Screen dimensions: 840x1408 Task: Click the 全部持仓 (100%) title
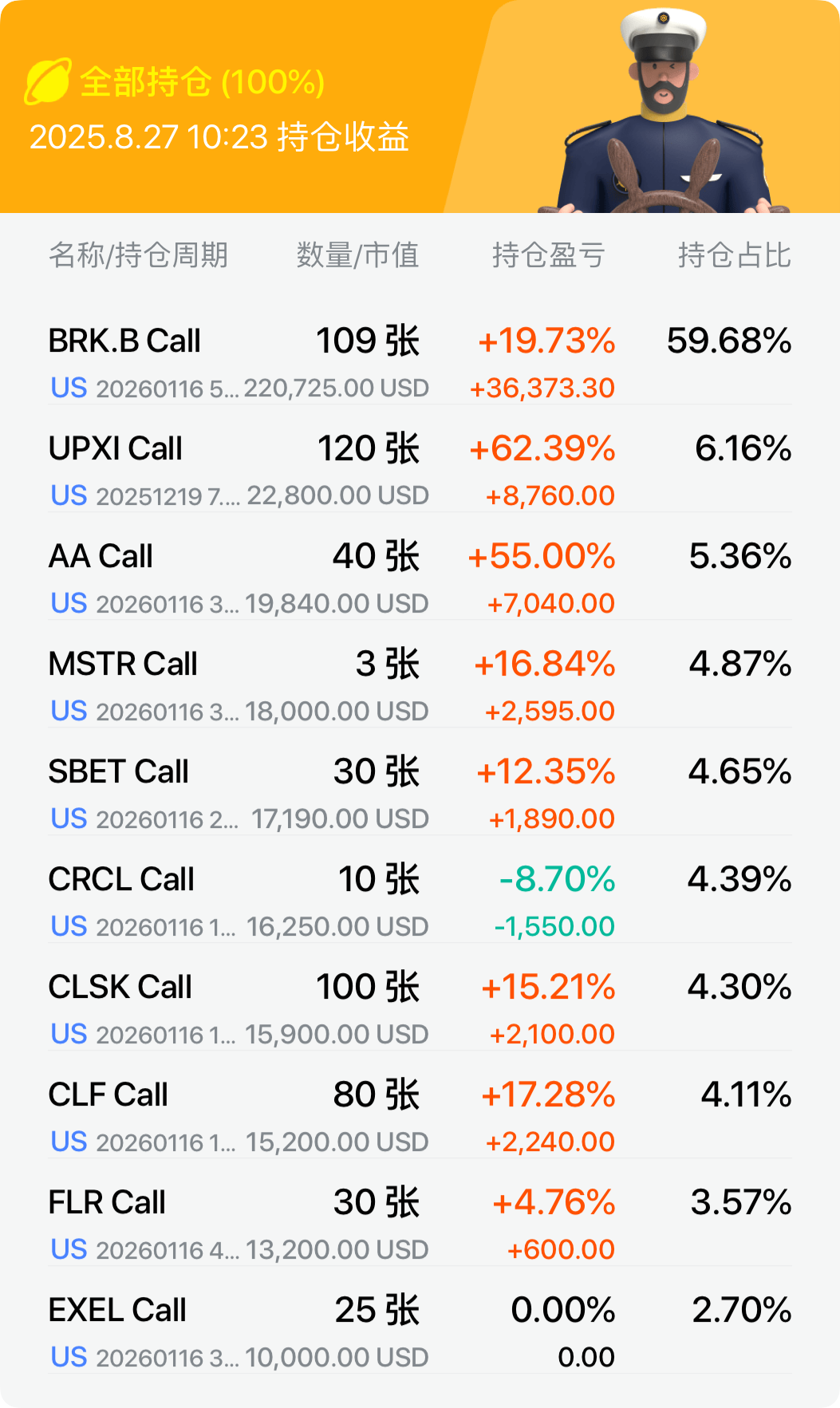click(x=203, y=81)
